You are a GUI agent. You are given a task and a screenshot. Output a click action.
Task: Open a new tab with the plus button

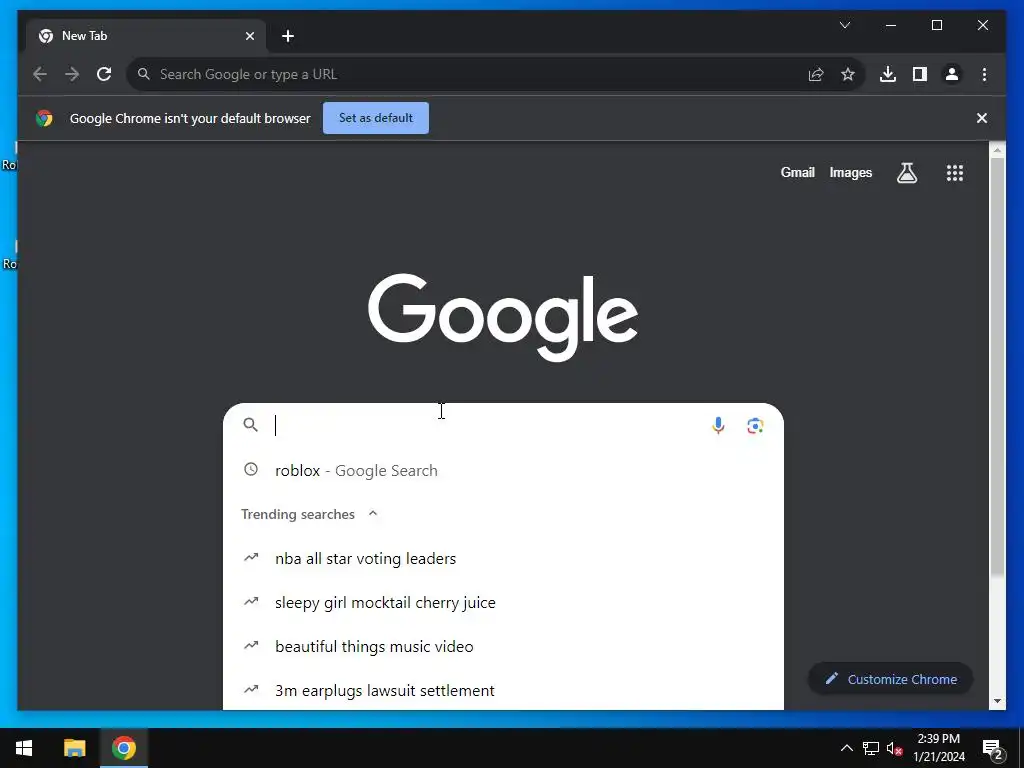coord(288,36)
